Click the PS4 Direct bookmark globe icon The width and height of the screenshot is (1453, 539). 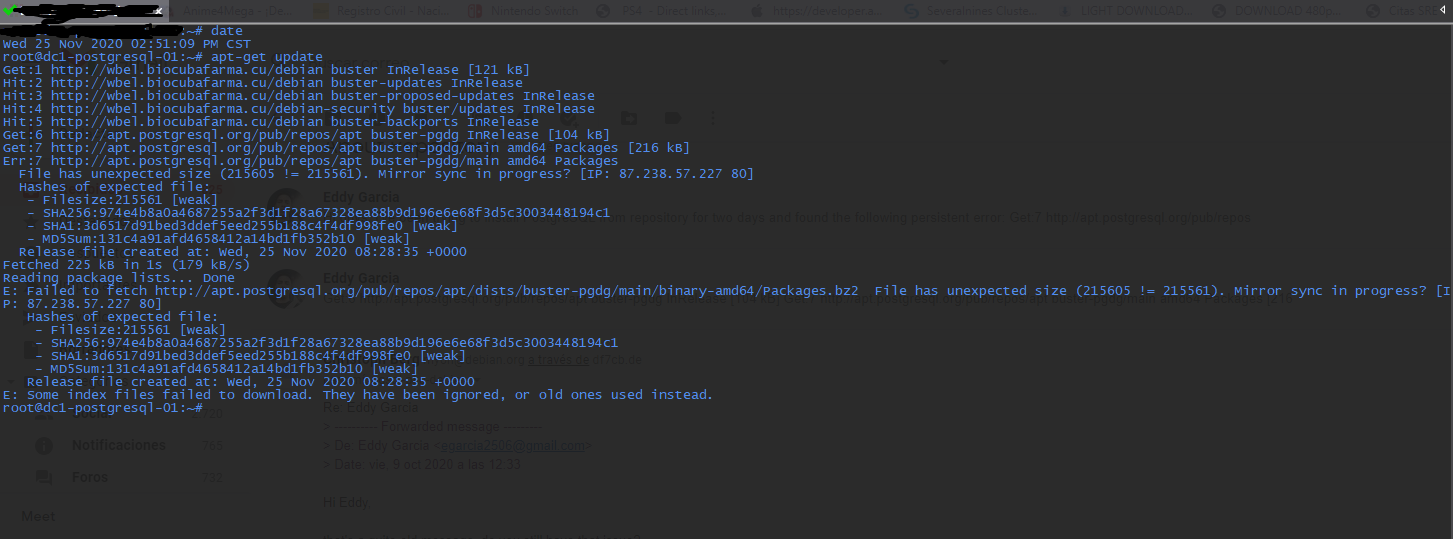pos(602,11)
